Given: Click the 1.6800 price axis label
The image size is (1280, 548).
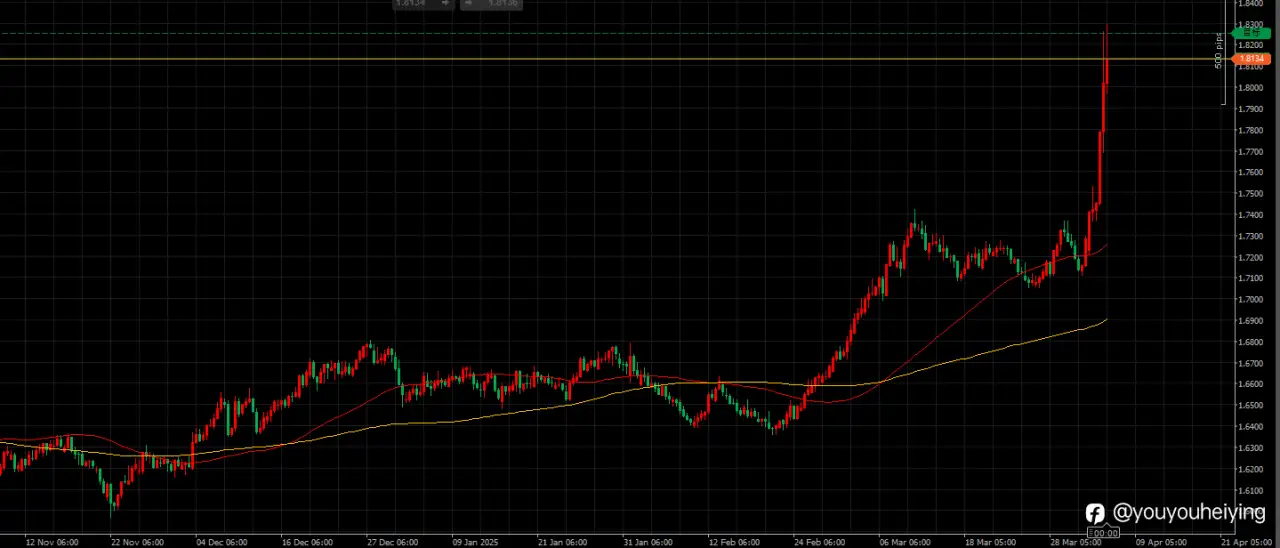Looking at the screenshot, I should pyautogui.click(x=1251, y=342).
